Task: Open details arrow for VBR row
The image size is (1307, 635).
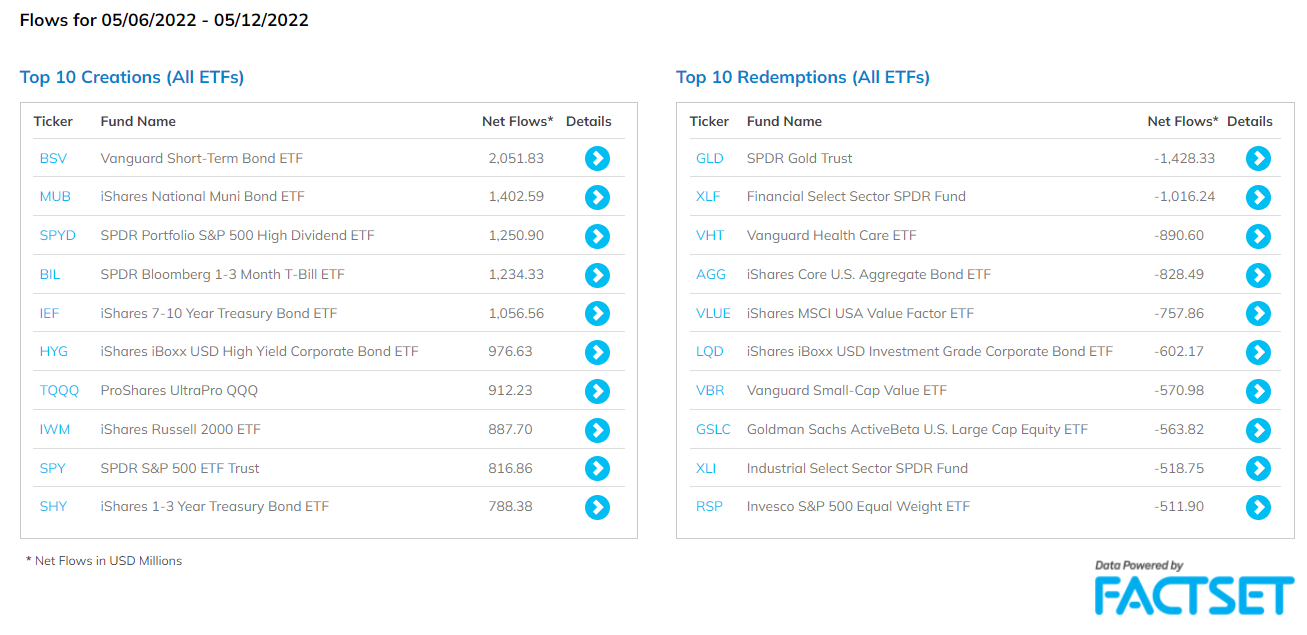Action: (x=1258, y=391)
